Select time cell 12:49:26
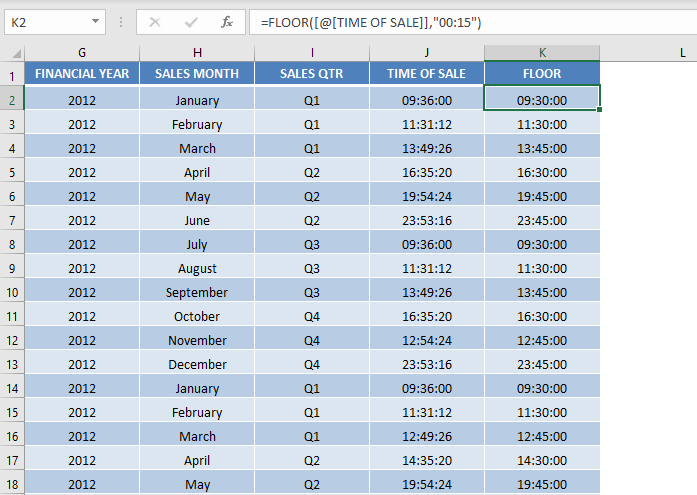This screenshot has width=697, height=495. pos(427,434)
